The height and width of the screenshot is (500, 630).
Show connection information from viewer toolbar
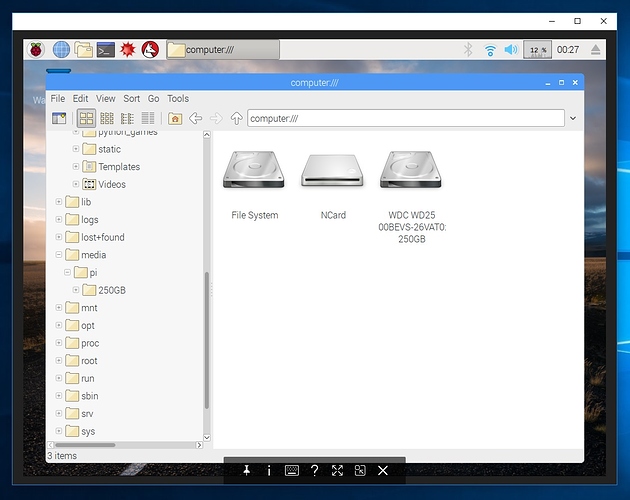269,470
